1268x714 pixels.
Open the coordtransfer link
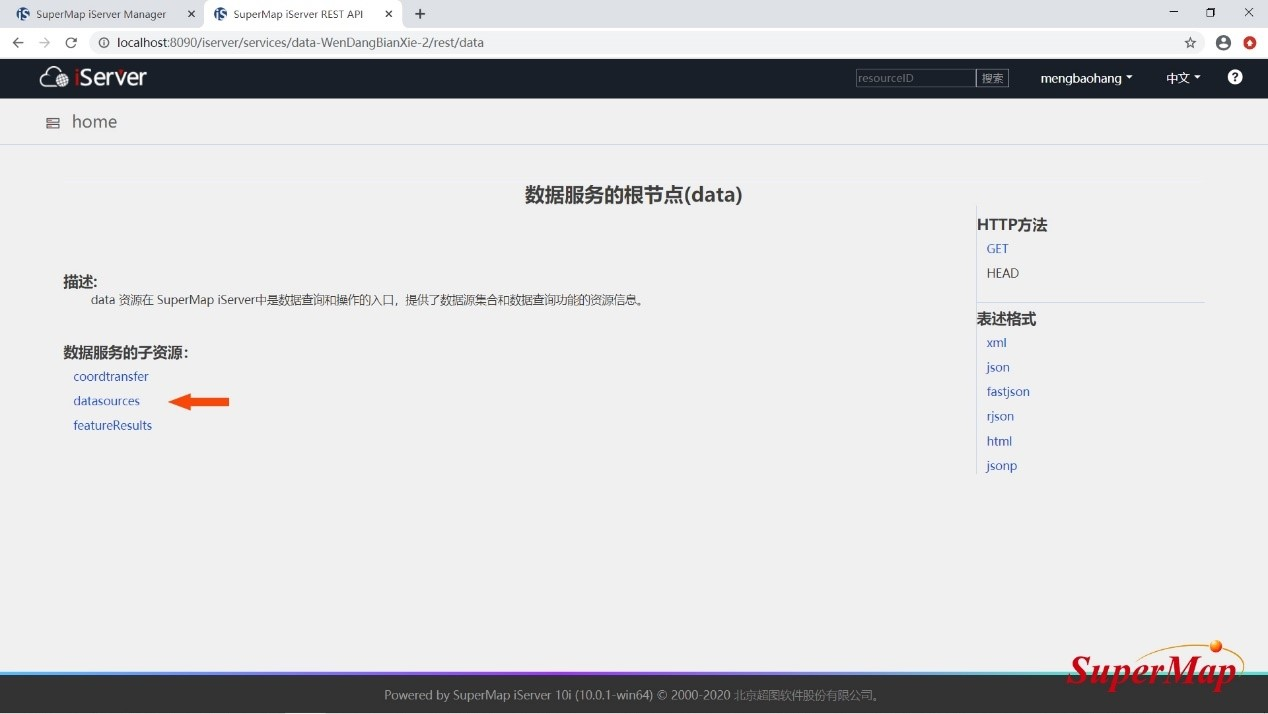click(111, 377)
